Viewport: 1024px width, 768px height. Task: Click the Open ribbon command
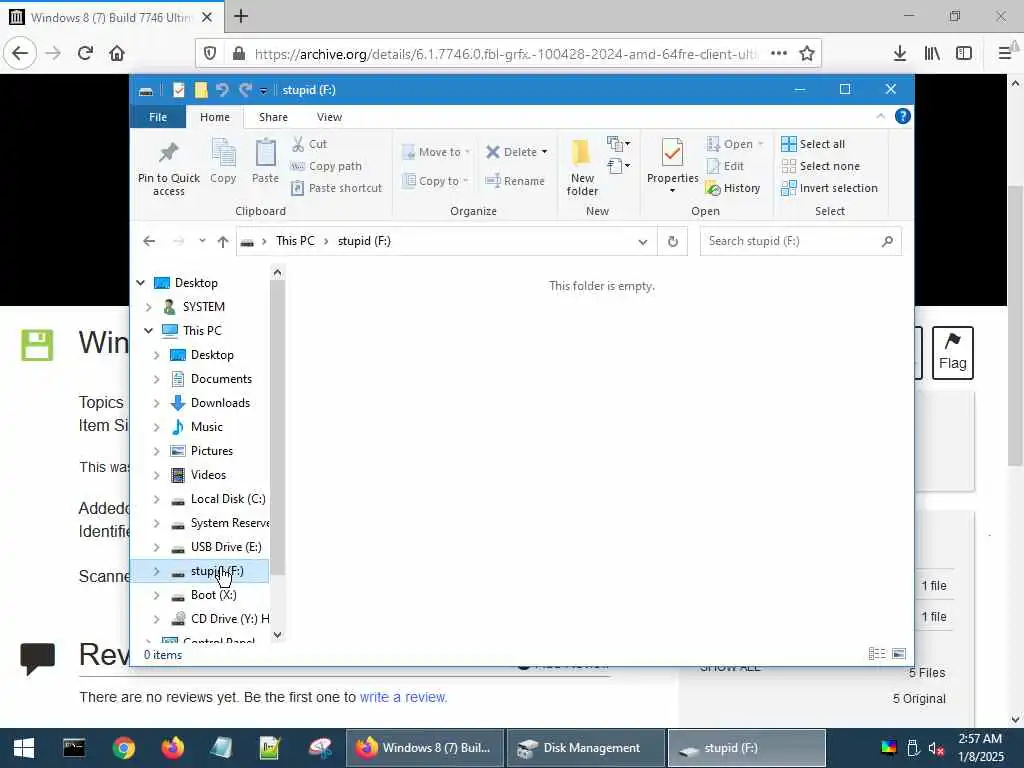pyautogui.click(x=735, y=144)
